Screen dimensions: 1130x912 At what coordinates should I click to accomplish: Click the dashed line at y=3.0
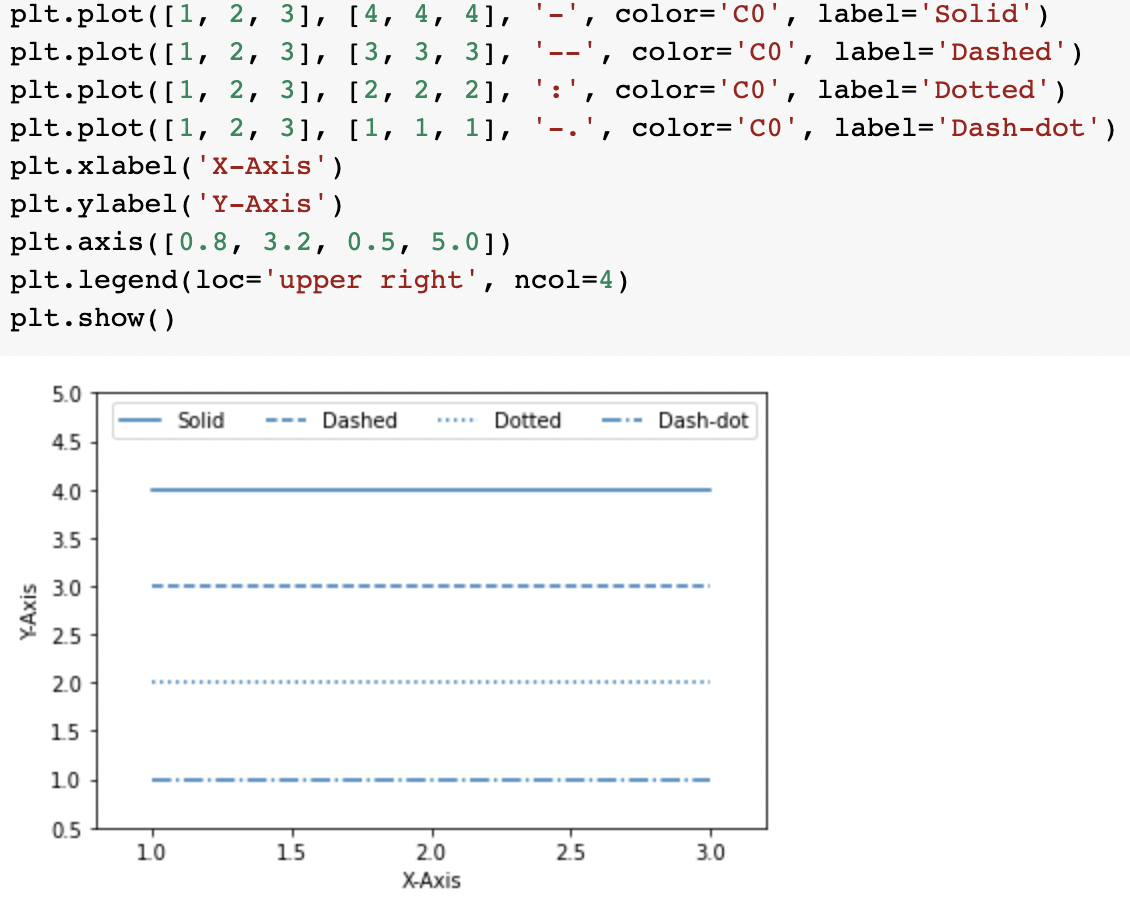point(431,586)
